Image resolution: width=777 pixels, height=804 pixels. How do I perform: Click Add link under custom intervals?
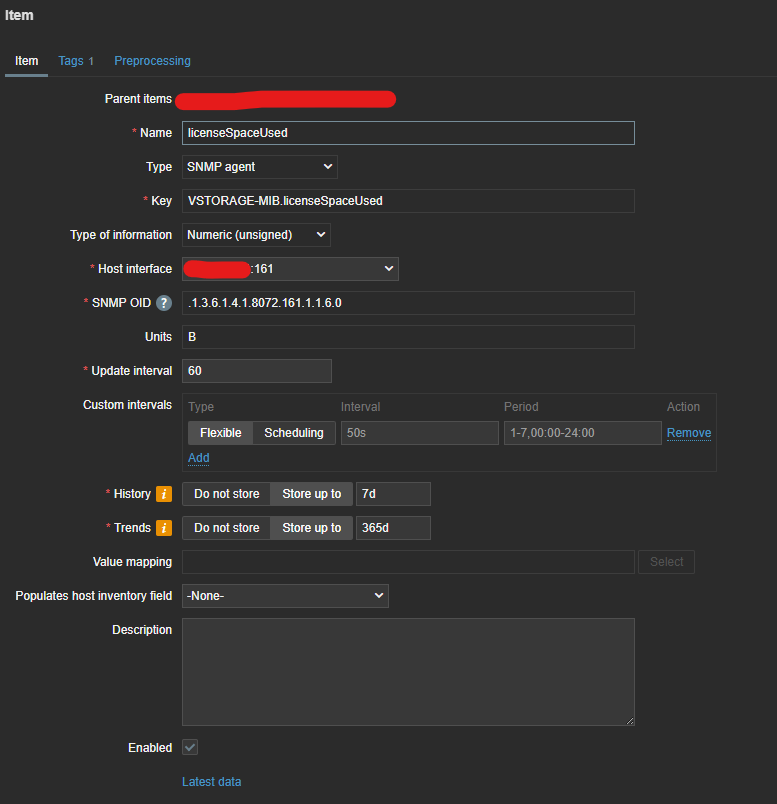(199, 458)
